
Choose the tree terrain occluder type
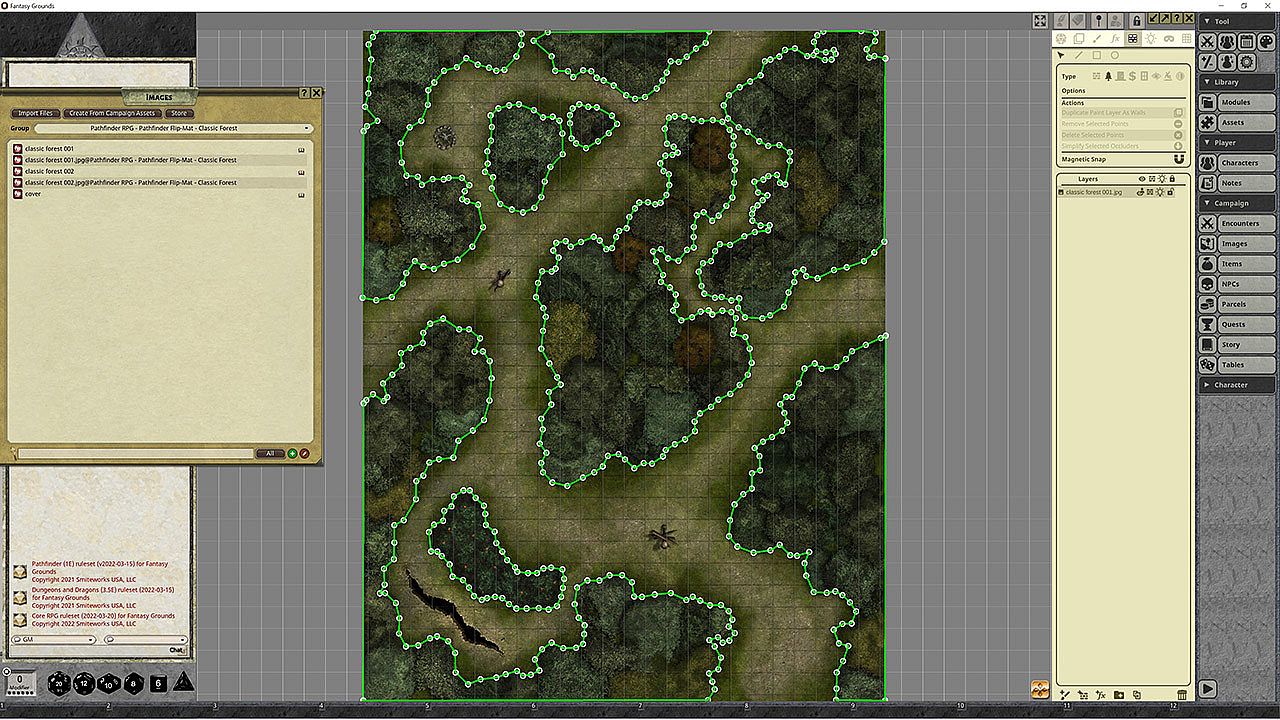1108,76
